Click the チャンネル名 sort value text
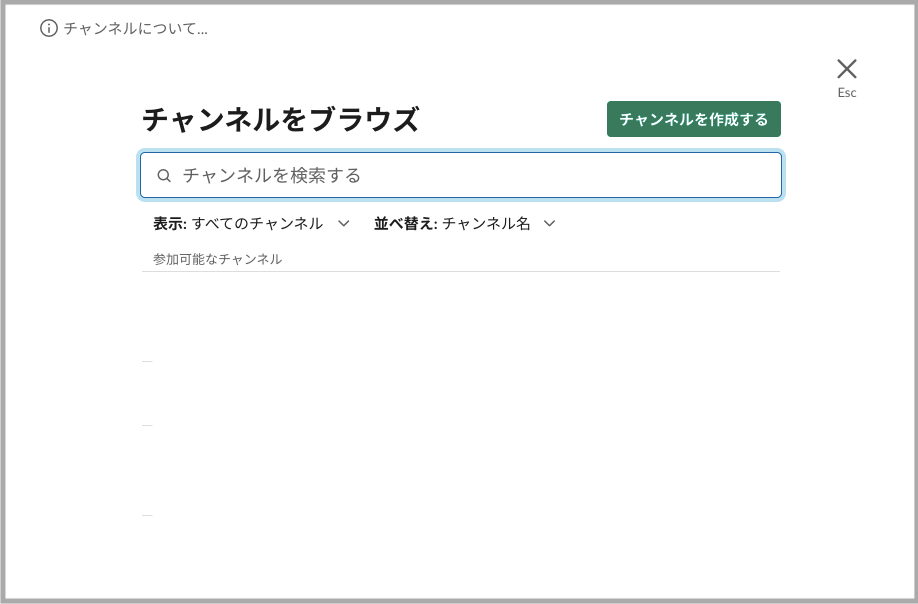This screenshot has width=918, height=604. tap(486, 223)
